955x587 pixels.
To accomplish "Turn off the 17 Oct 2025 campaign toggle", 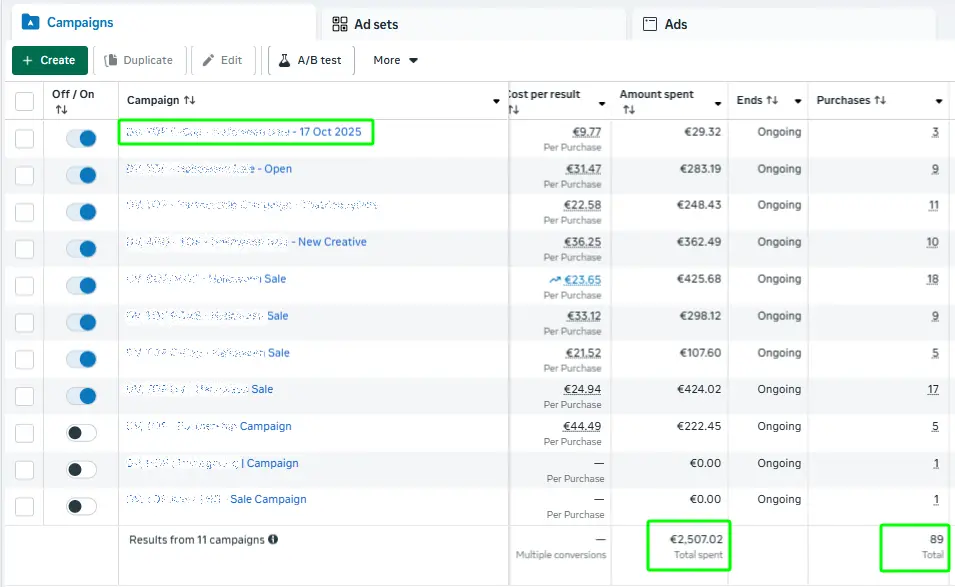I will [x=81, y=138].
